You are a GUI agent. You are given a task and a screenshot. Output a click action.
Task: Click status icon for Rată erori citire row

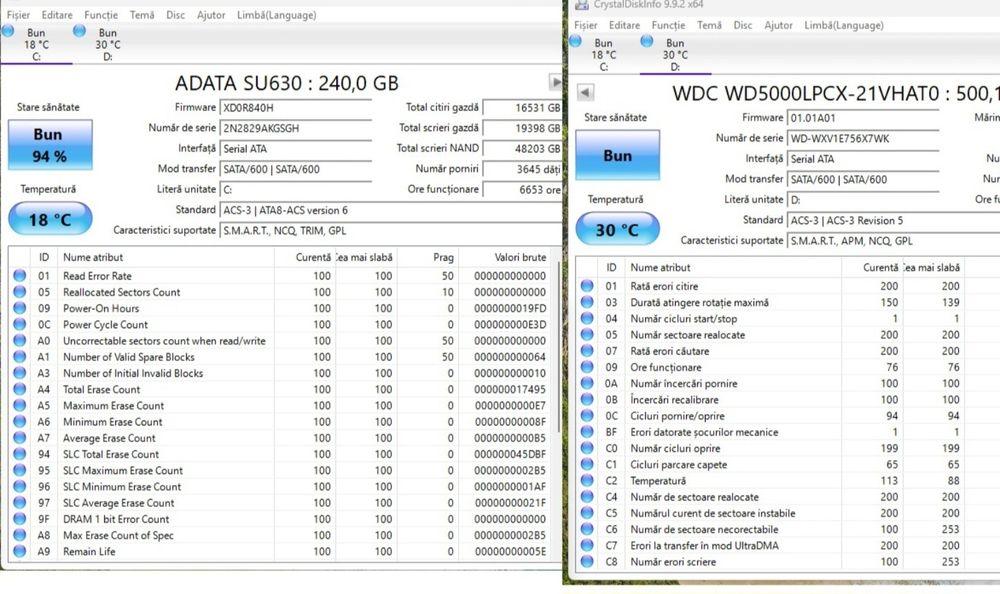pyautogui.click(x=587, y=286)
